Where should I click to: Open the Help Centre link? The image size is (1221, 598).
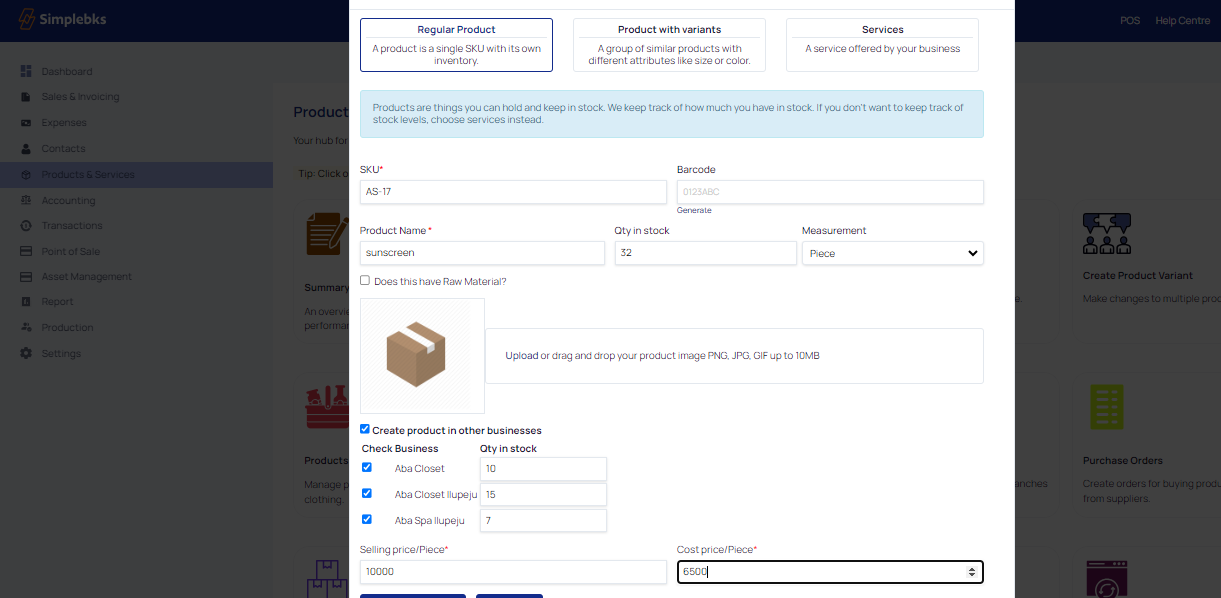[1182, 21]
